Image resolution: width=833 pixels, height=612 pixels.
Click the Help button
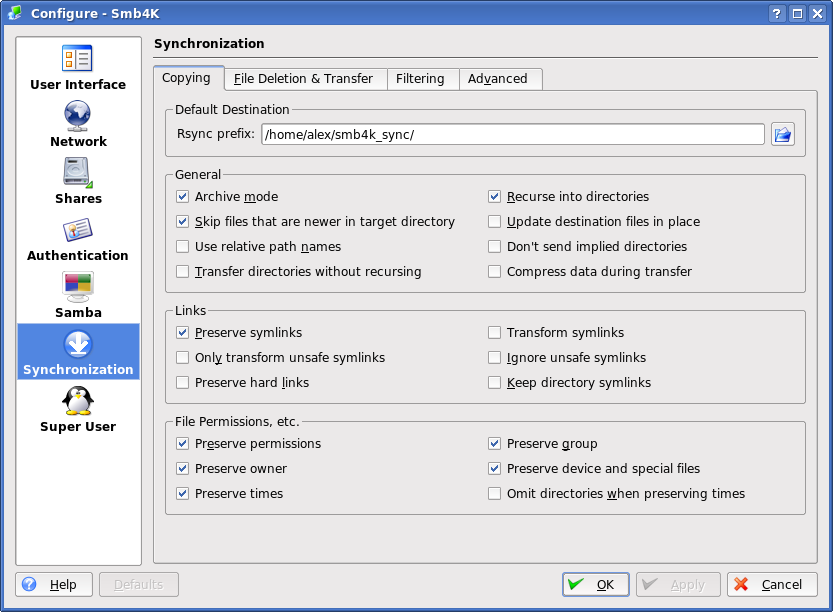click(x=54, y=584)
